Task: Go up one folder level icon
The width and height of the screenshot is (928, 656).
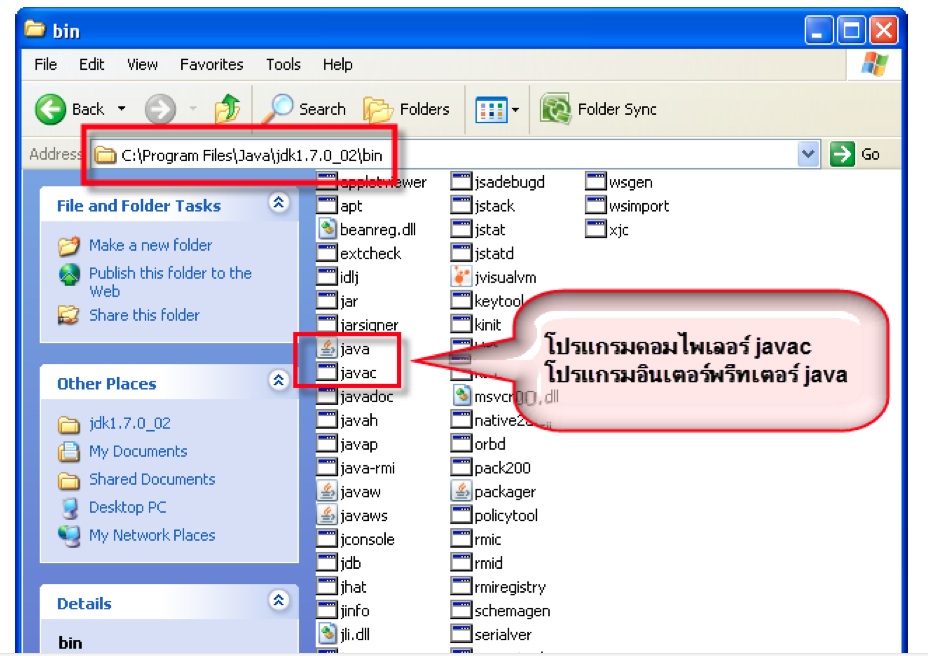Action: tap(227, 109)
